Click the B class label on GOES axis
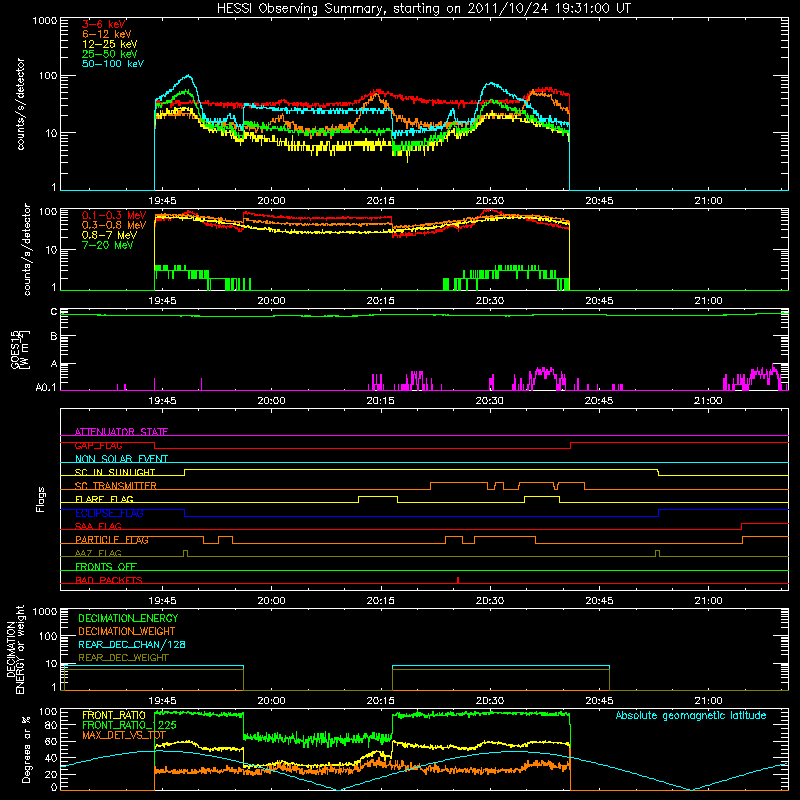The width and height of the screenshot is (800, 800). pyautogui.click(x=54, y=337)
